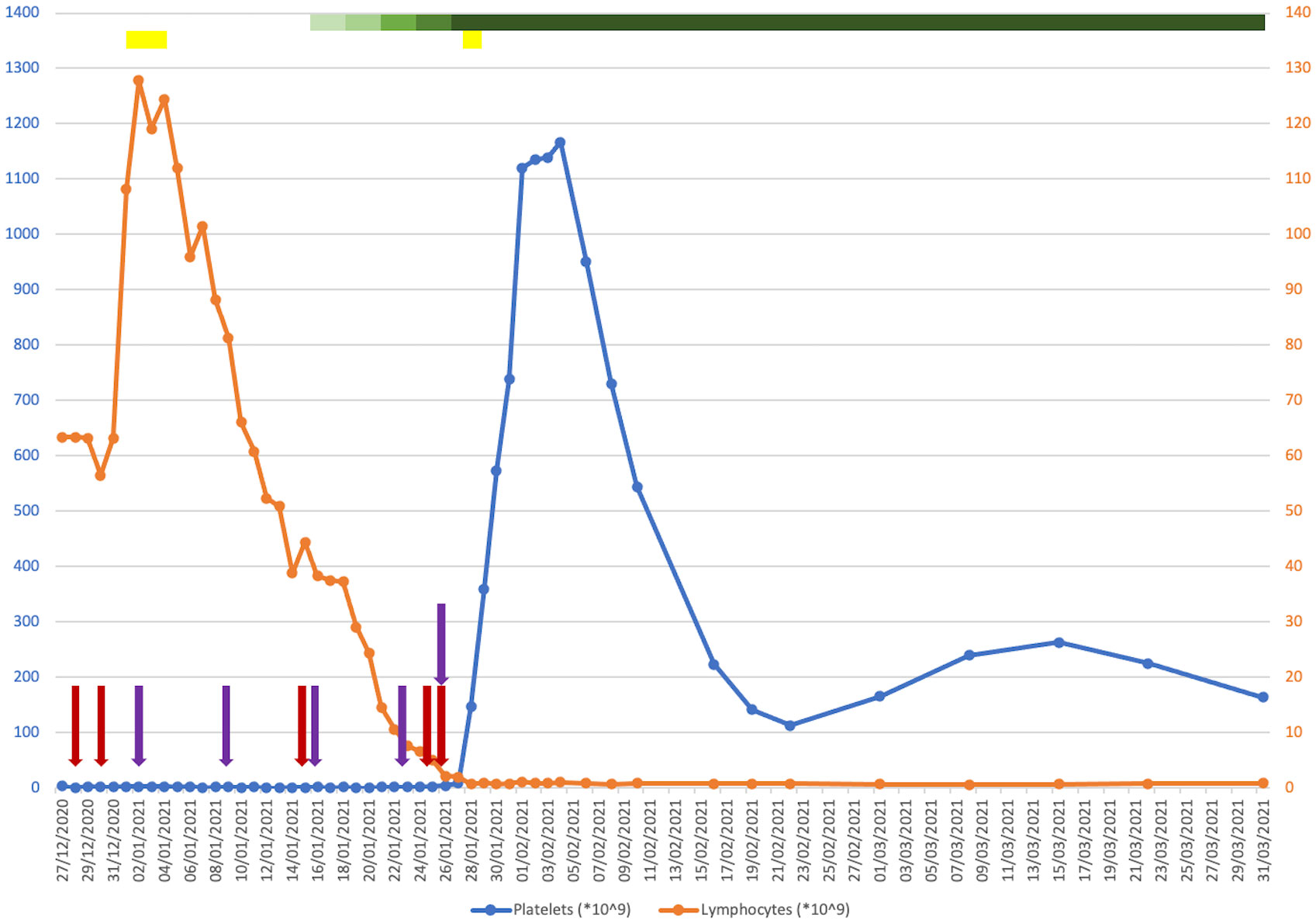The height and width of the screenshot is (924, 1316).
Task: Click the platelet point on 01/03/2021
Action: pos(879,697)
